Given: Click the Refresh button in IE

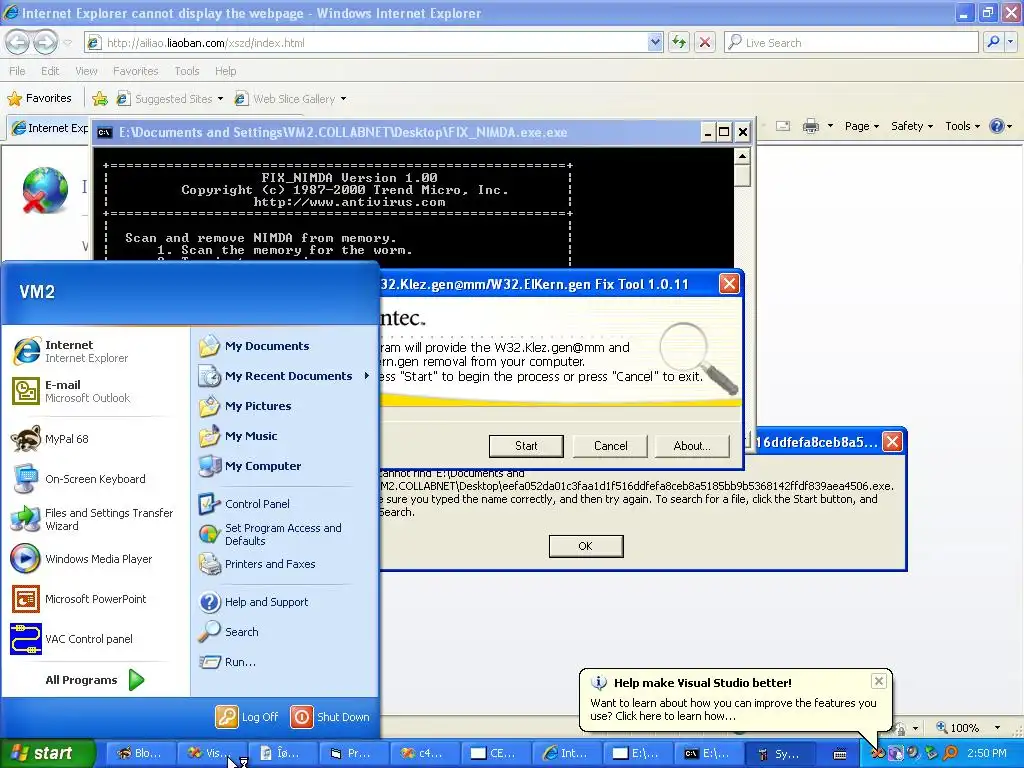Looking at the screenshot, I should pyautogui.click(x=679, y=43).
